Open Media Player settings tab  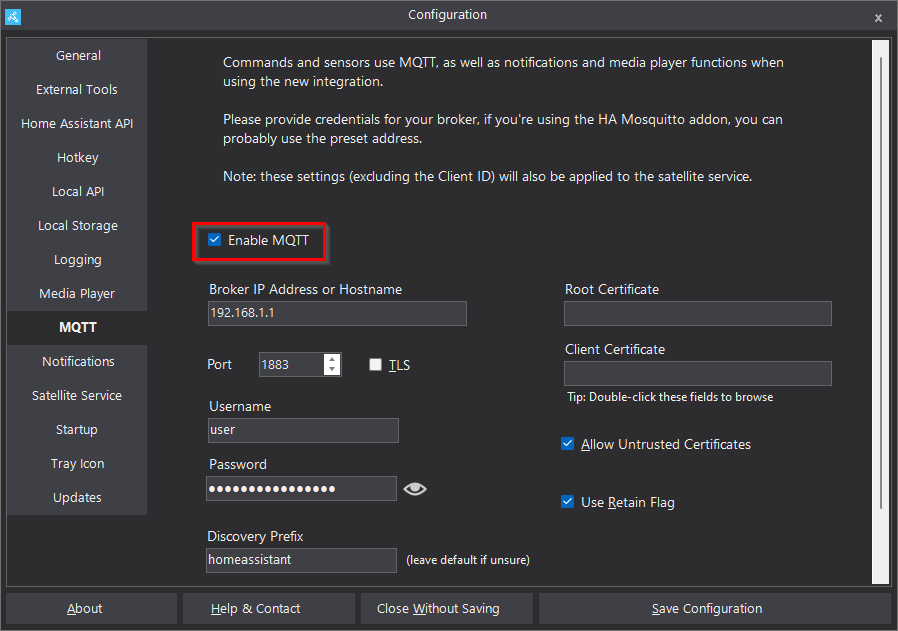pyautogui.click(x=77, y=294)
